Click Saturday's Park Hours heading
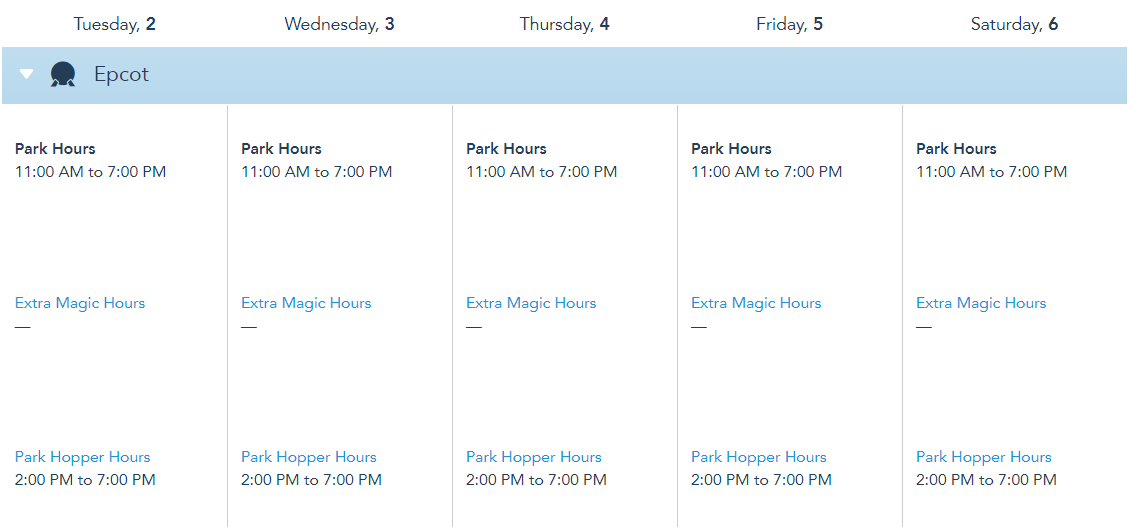The image size is (1129, 527). click(956, 149)
